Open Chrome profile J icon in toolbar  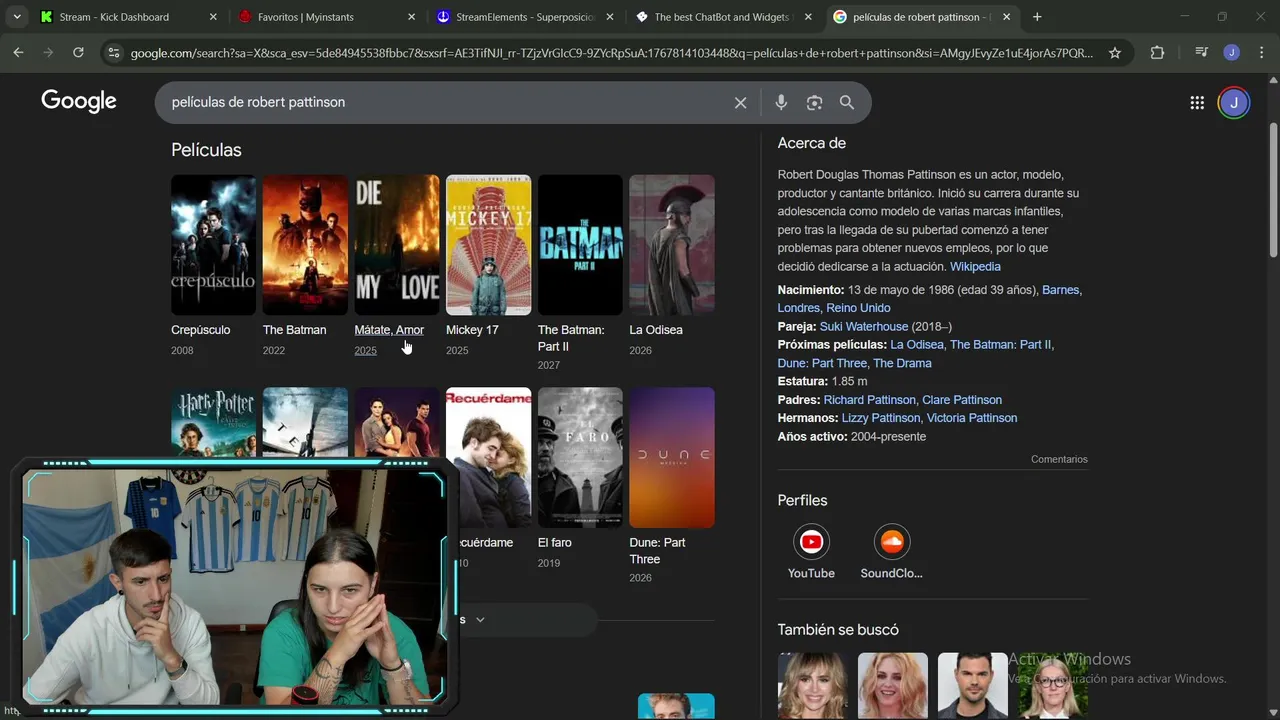coord(1232,53)
